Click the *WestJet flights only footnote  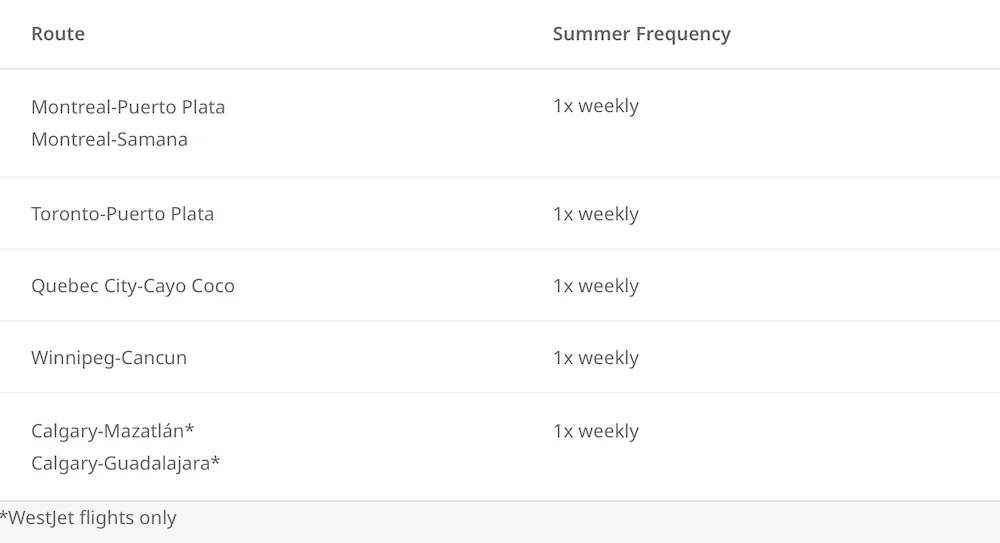coord(89,517)
